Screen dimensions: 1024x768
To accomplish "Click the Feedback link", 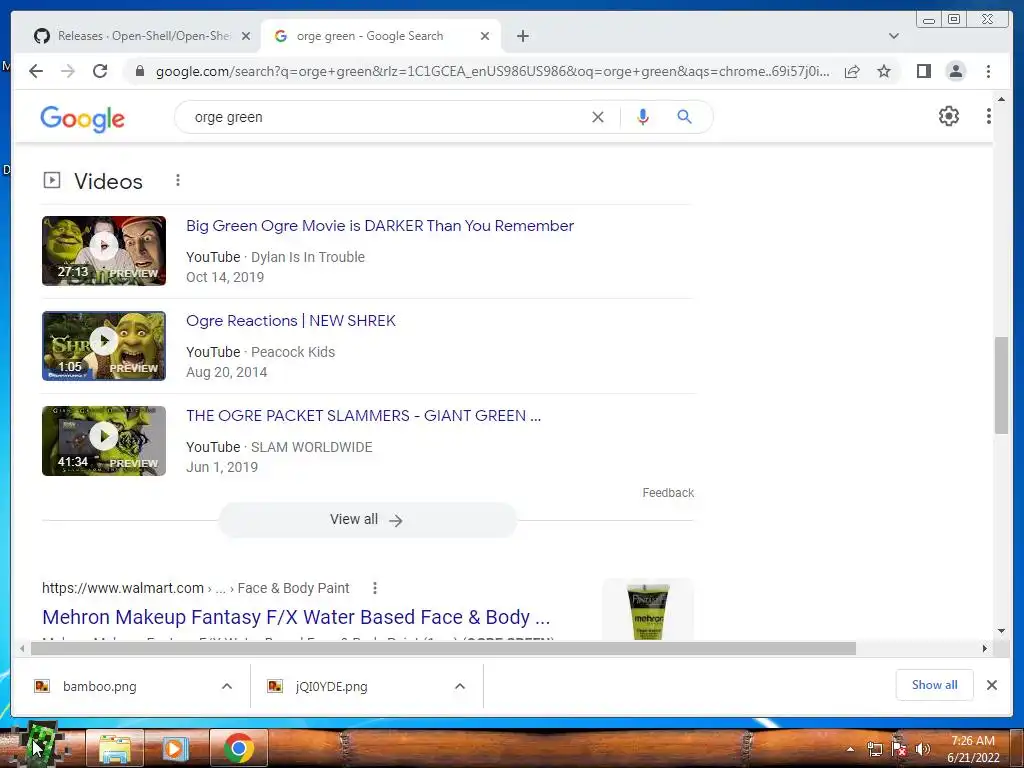I will click(x=667, y=493).
